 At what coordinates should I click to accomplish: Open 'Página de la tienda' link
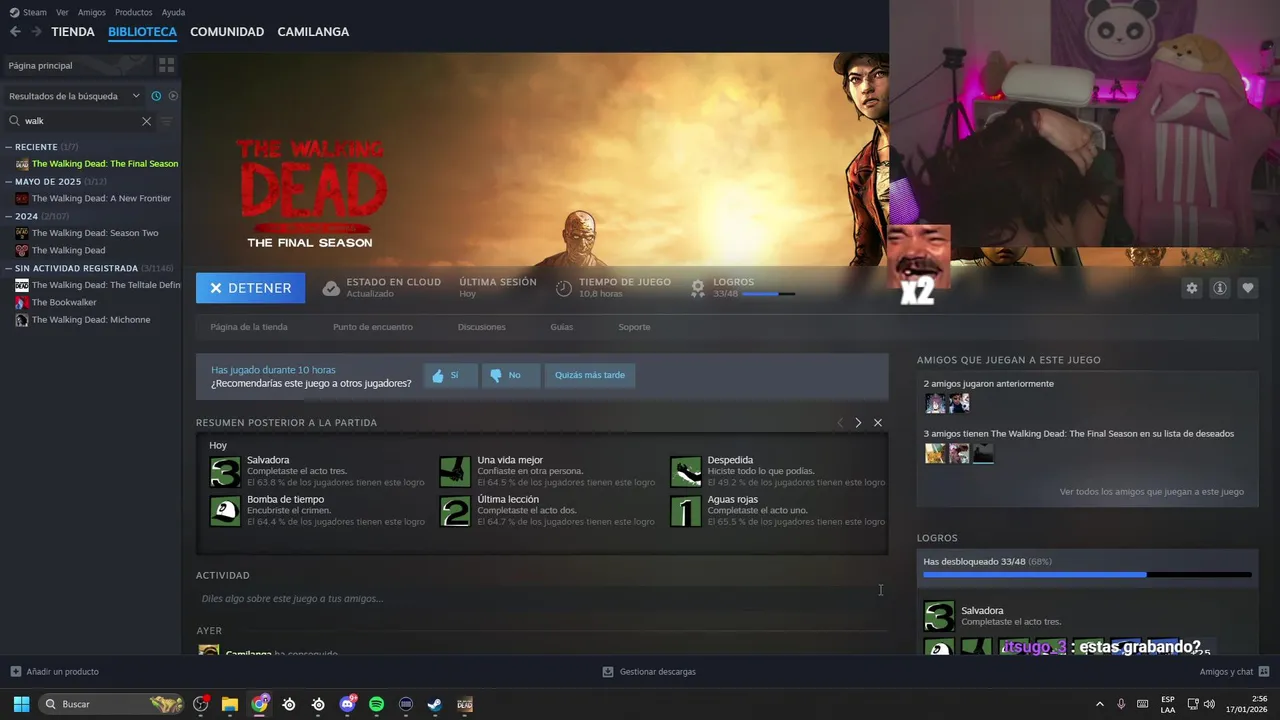249,327
